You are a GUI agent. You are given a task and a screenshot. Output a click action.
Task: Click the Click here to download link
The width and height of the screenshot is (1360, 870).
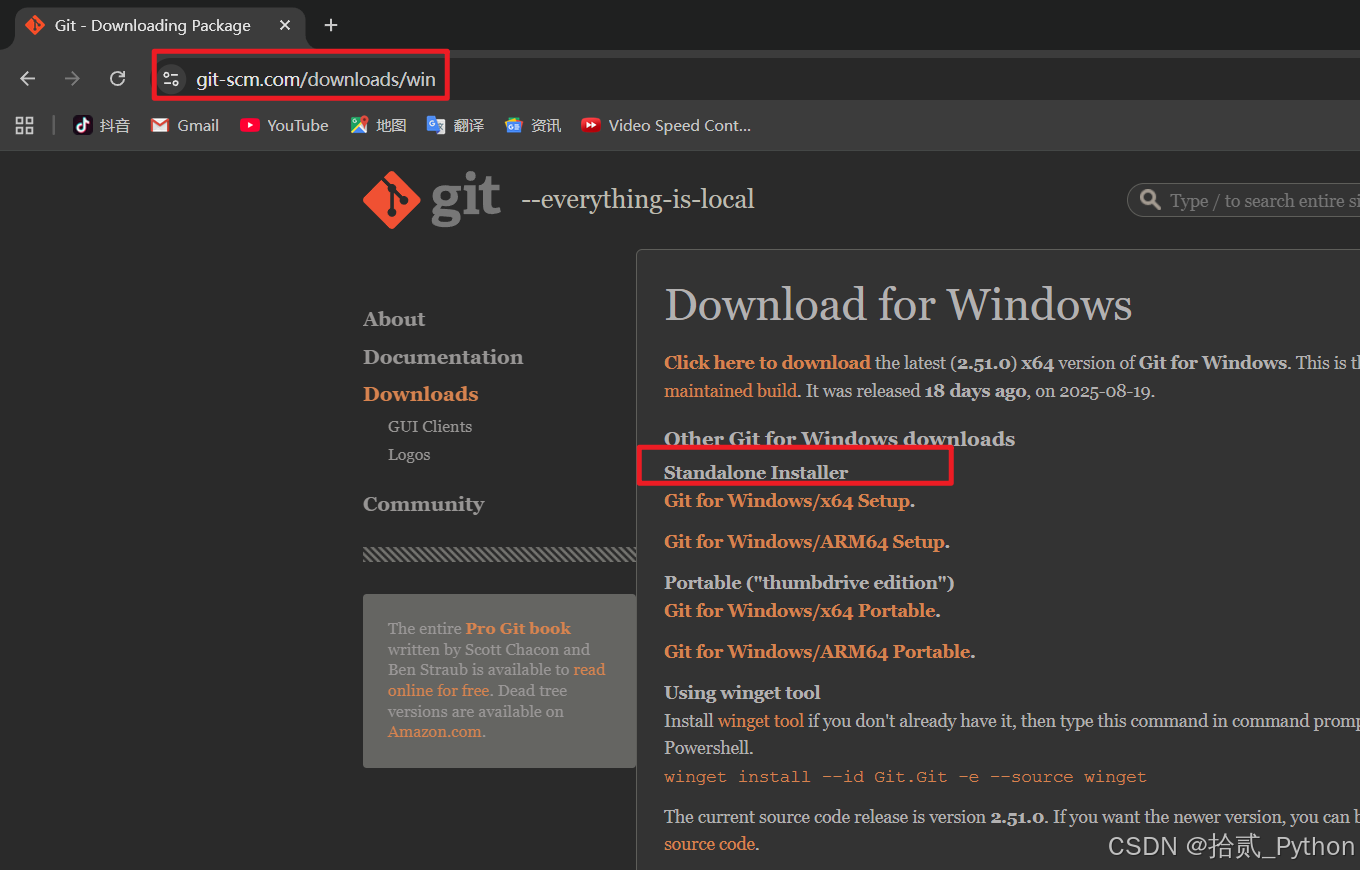point(767,363)
